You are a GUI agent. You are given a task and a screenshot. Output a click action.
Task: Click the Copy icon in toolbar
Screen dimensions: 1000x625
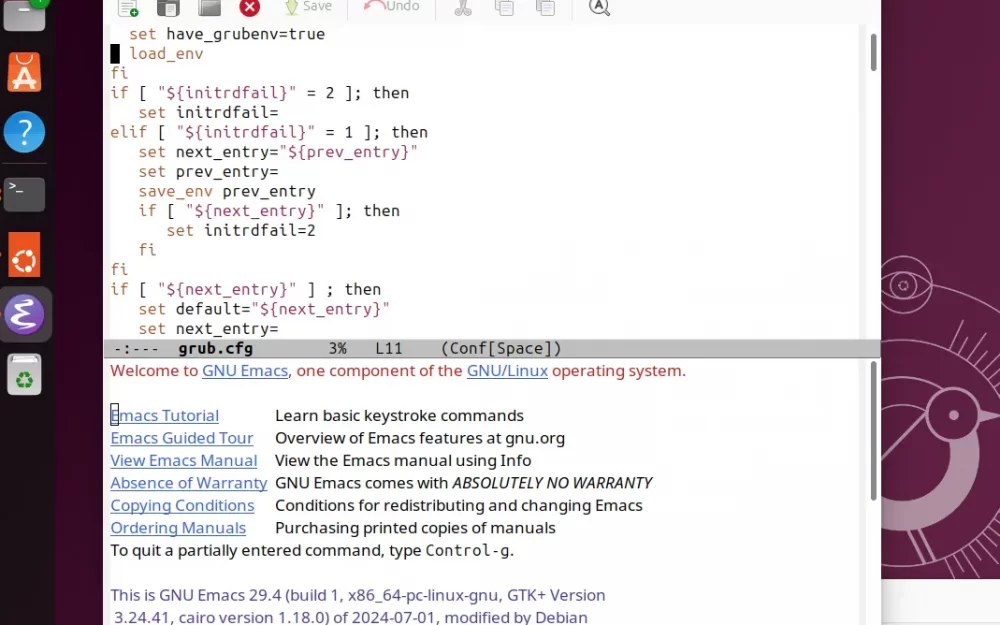pos(504,8)
